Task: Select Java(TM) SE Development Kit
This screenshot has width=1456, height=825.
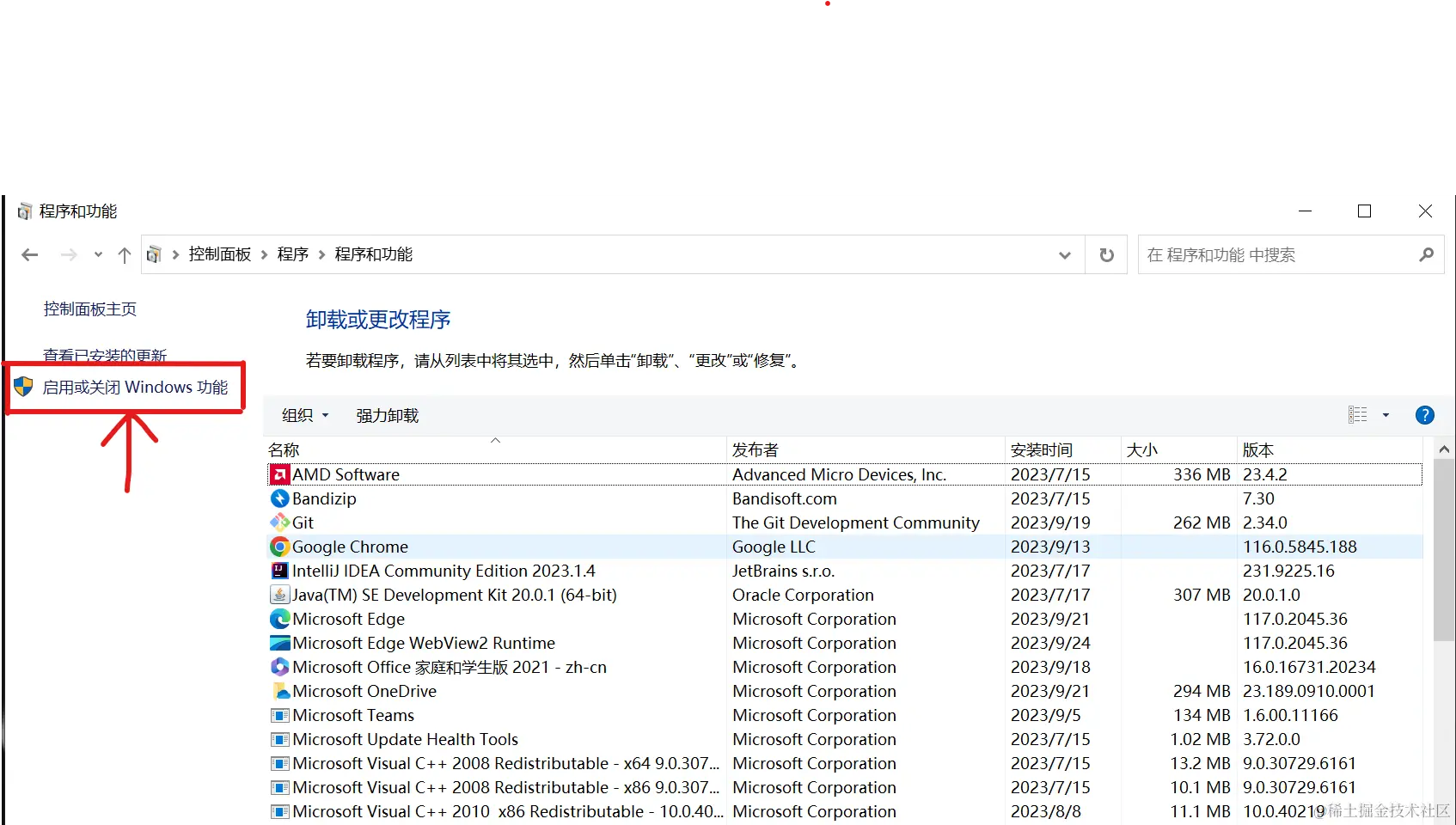Action: (454, 594)
